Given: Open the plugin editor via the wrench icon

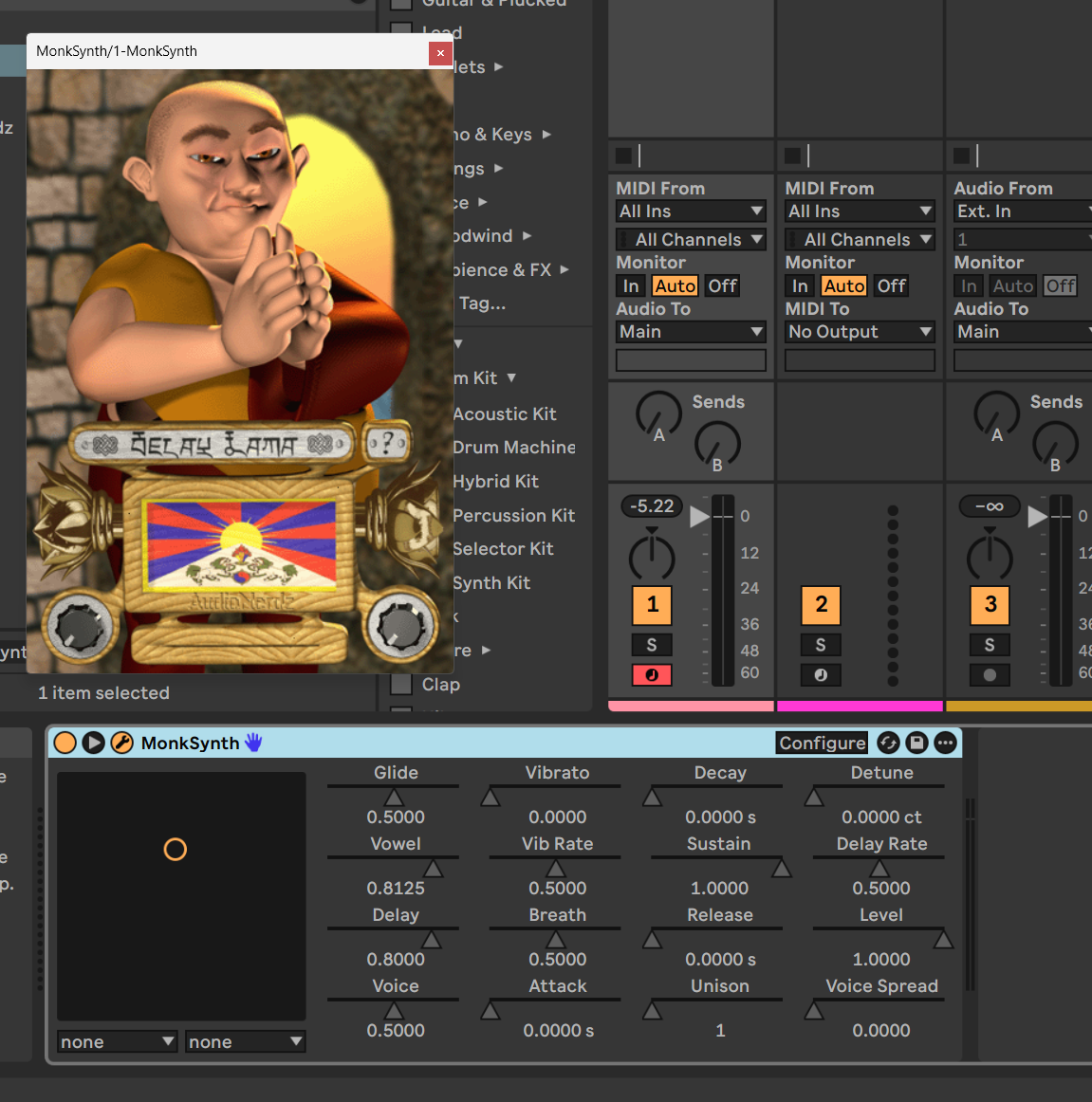Looking at the screenshot, I should click(121, 743).
